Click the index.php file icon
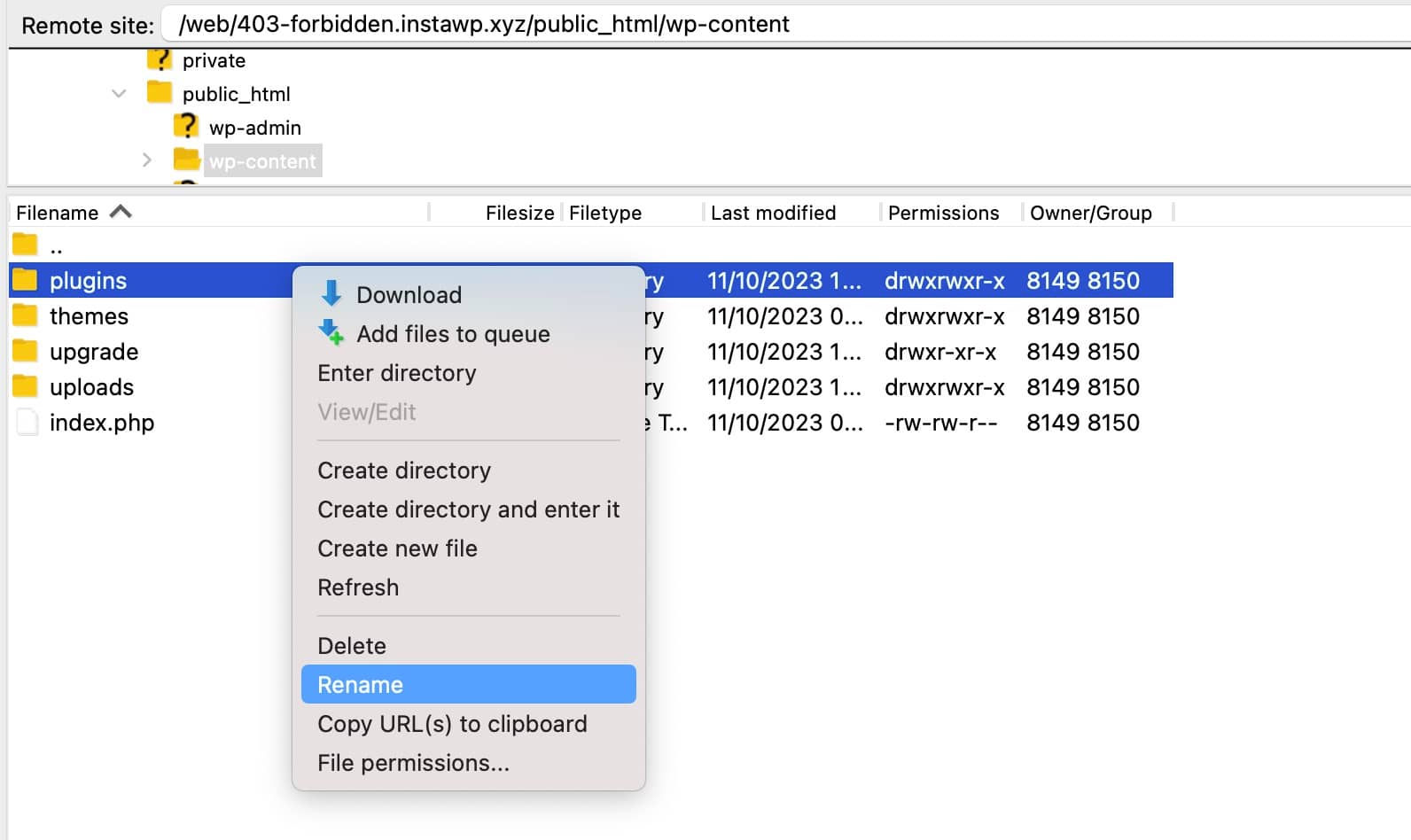The image size is (1411, 840). [27, 423]
